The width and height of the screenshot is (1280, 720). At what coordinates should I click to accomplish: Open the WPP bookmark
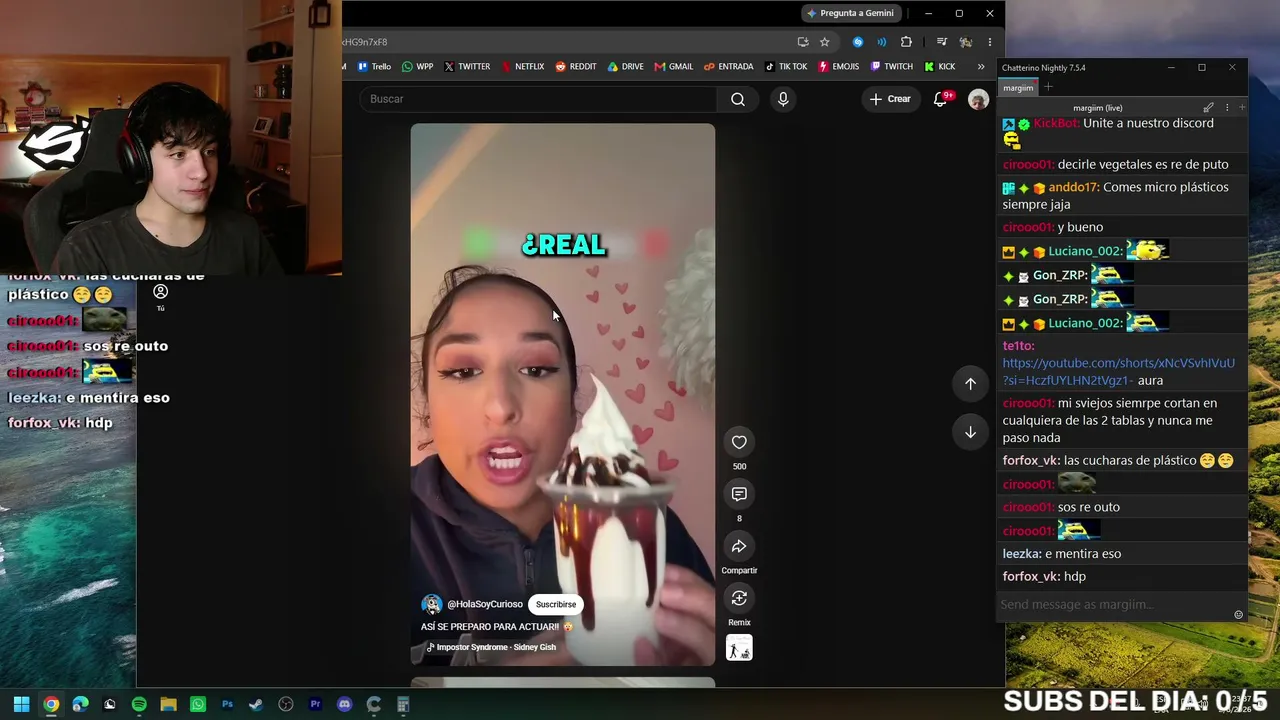point(418,67)
